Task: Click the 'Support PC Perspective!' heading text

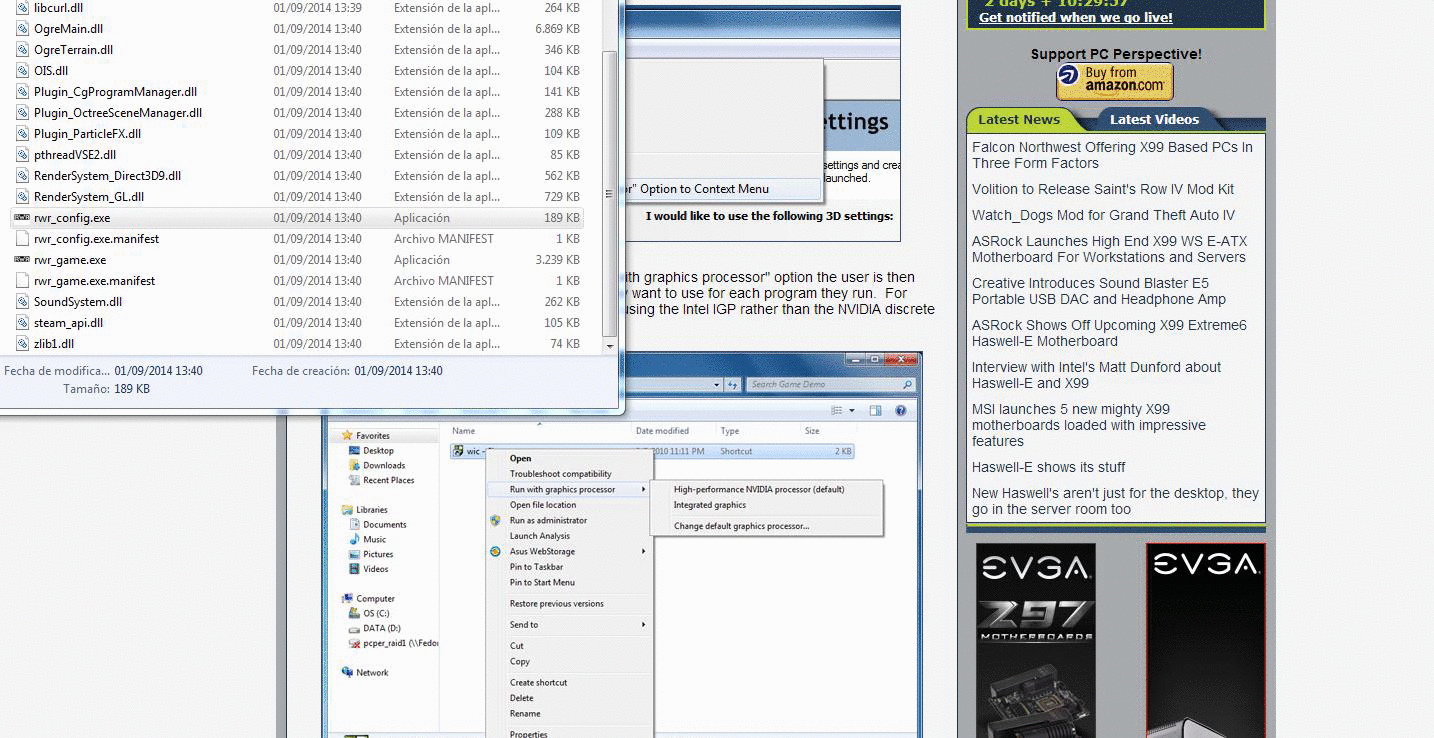Action: [1116, 54]
